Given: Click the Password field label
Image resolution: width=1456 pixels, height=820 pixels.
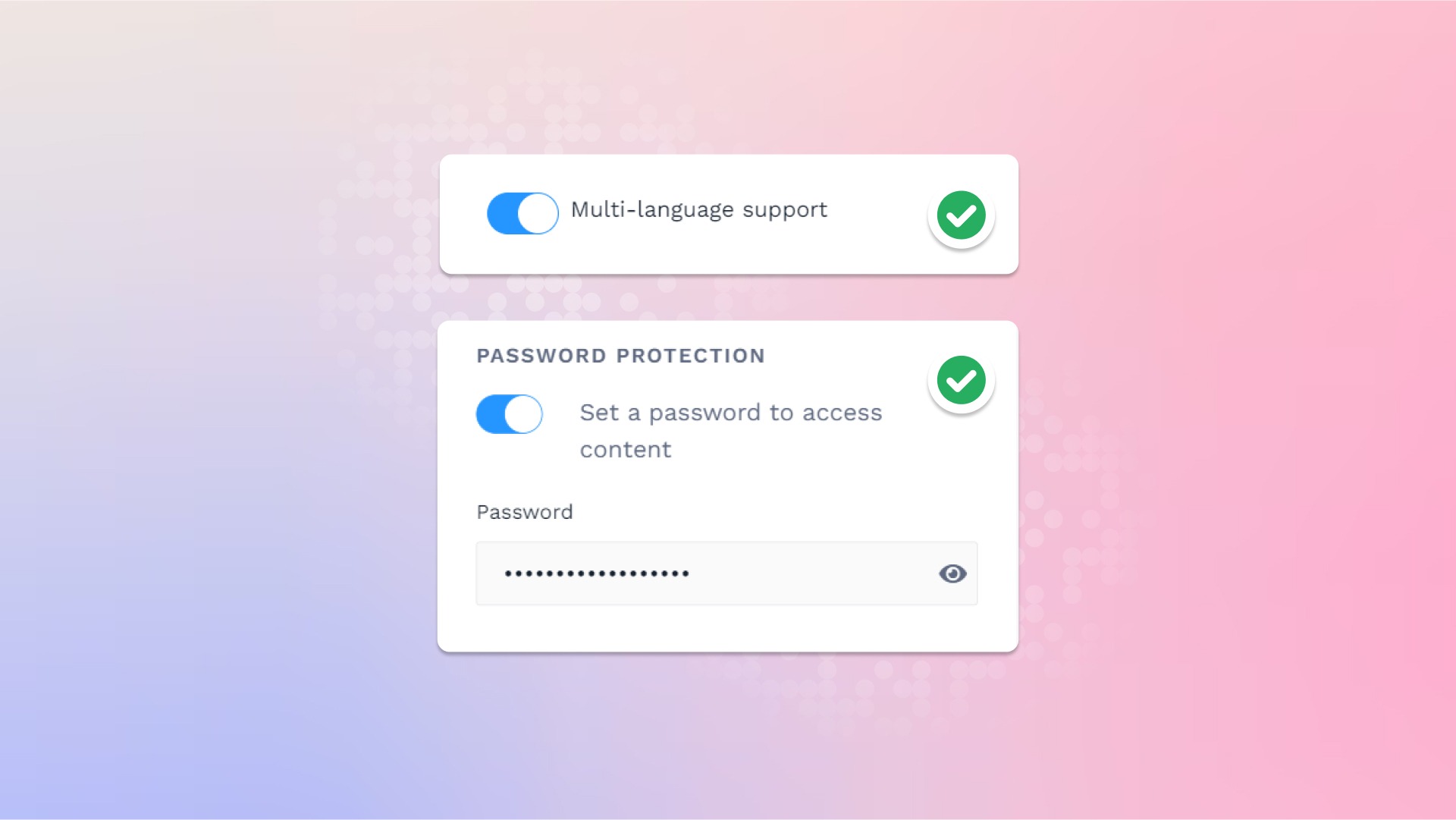Looking at the screenshot, I should click(525, 512).
